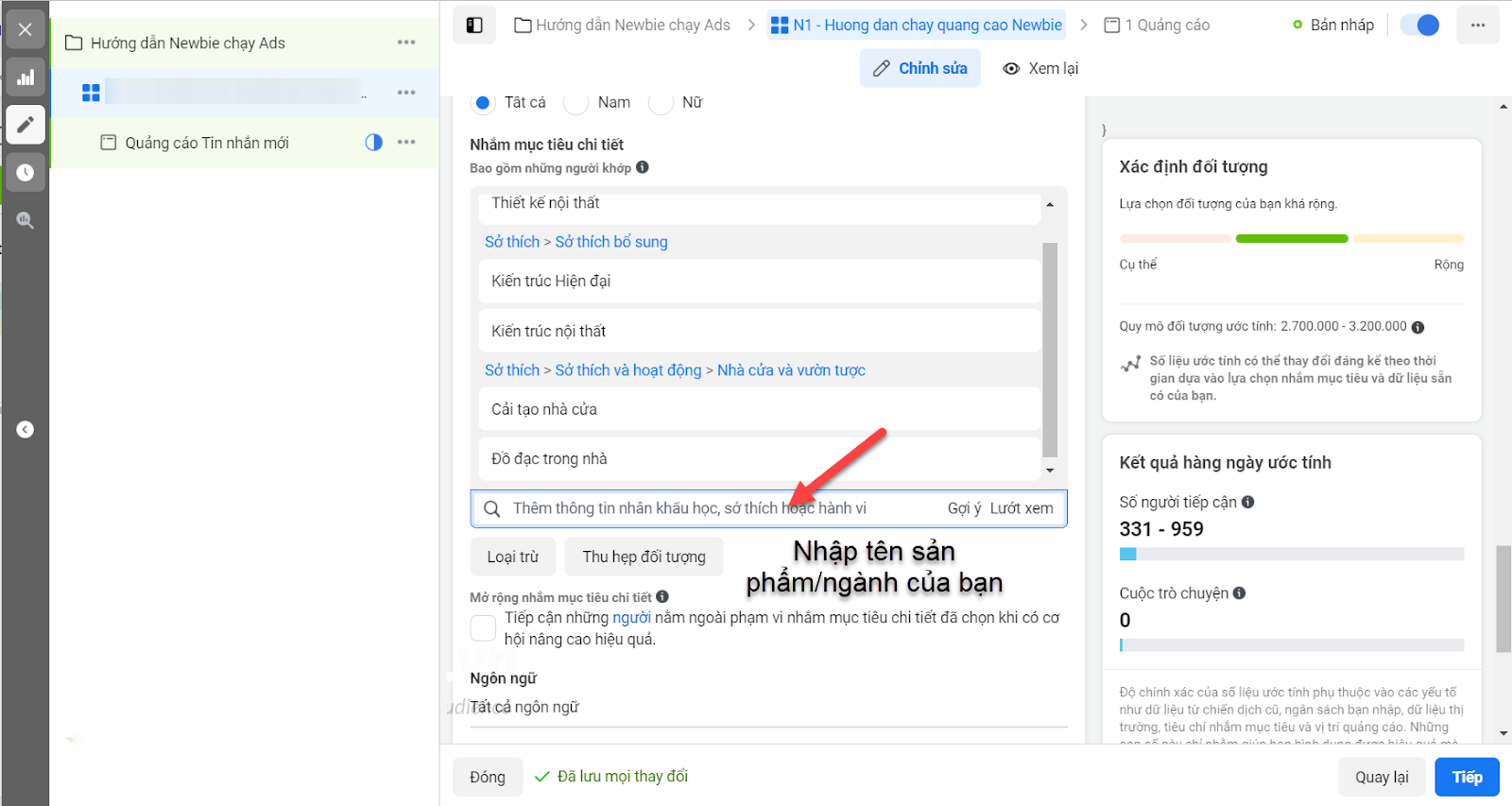Click the Số người tiếp cận estimate bar
The image size is (1512, 806).
(1292, 555)
